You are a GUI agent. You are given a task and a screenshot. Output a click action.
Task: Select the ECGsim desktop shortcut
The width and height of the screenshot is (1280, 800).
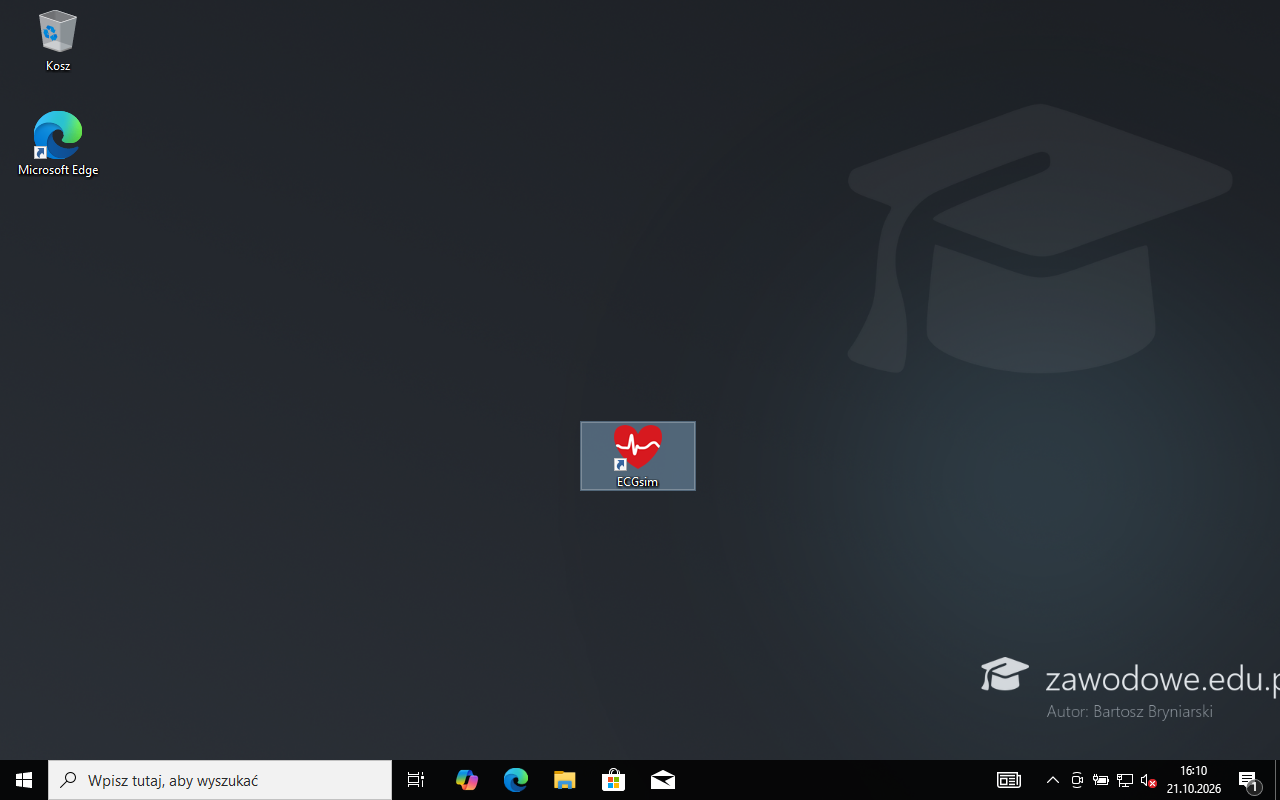pos(638,456)
